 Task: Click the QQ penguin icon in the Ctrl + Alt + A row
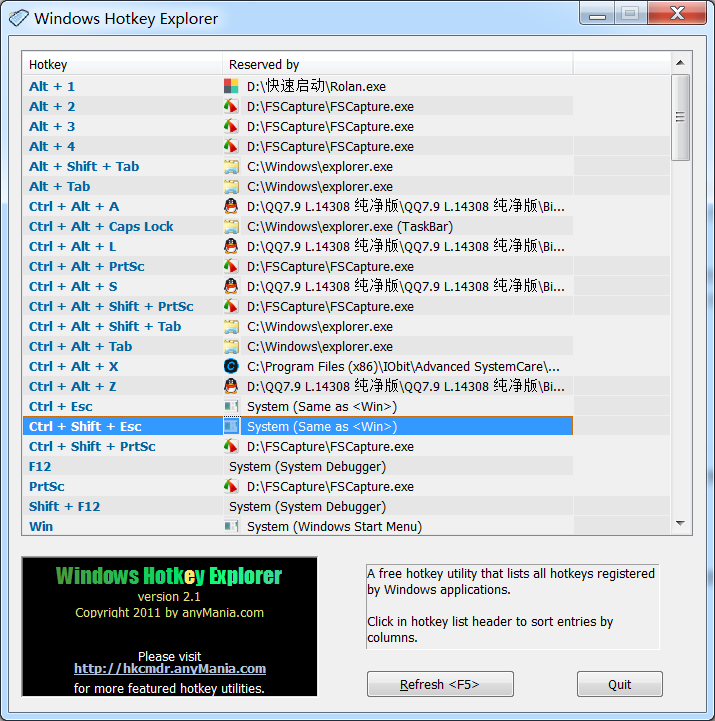(231, 206)
